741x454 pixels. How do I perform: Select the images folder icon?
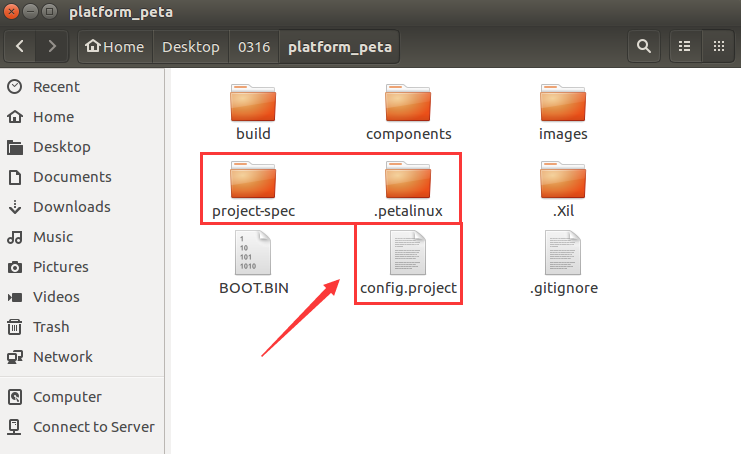coord(563,103)
